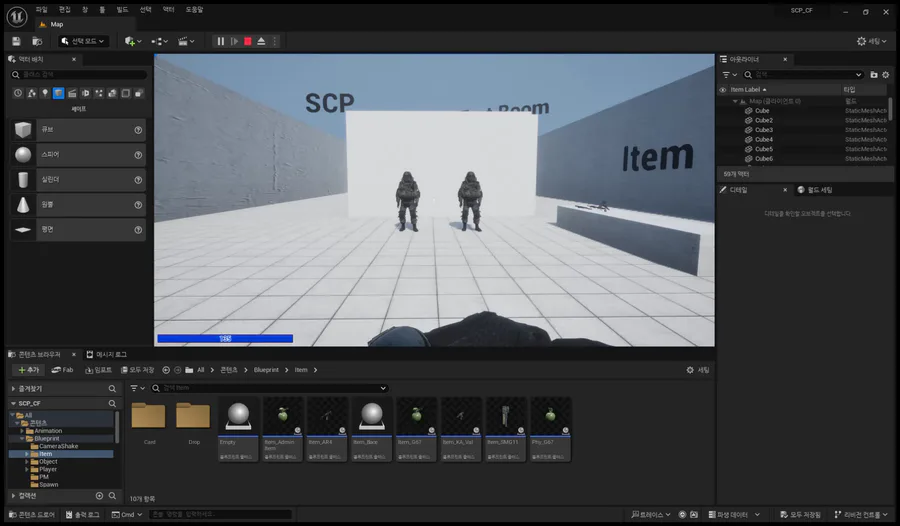Image resolution: width=900 pixels, height=526 pixels.
Task: Select All Classes category icon
Action: (x=139, y=93)
